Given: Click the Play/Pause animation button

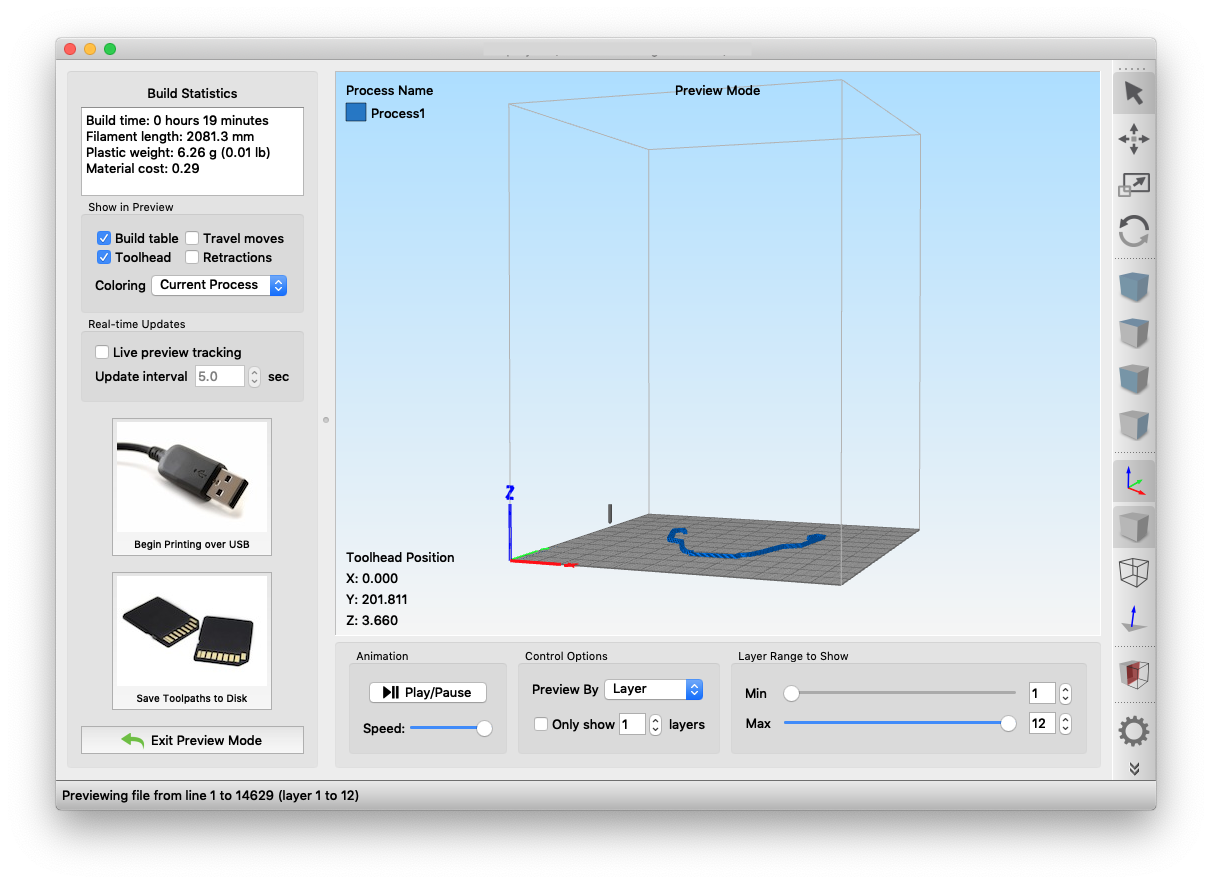Looking at the screenshot, I should [427, 692].
